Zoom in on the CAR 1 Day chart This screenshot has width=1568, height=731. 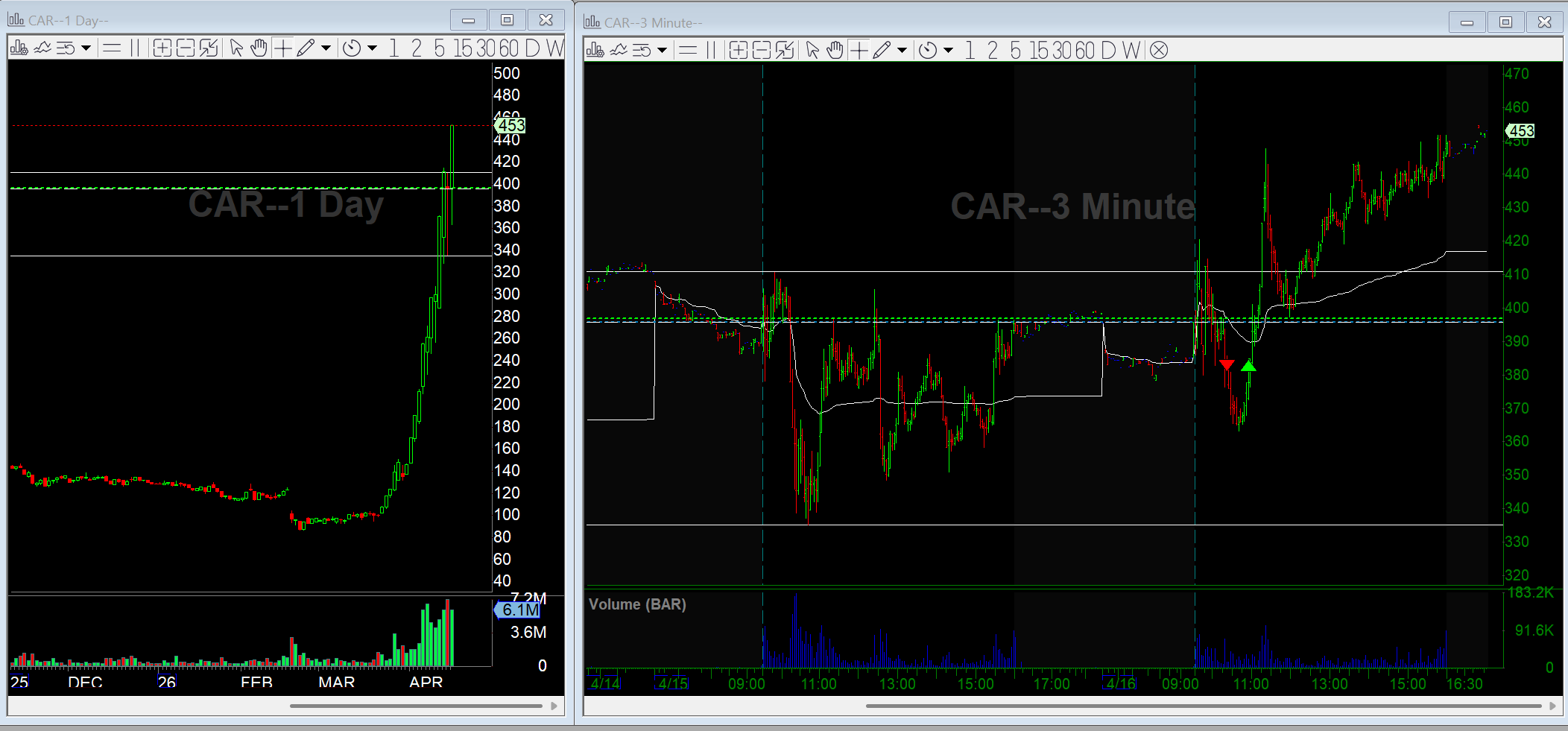pyautogui.click(x=162, y=48)
